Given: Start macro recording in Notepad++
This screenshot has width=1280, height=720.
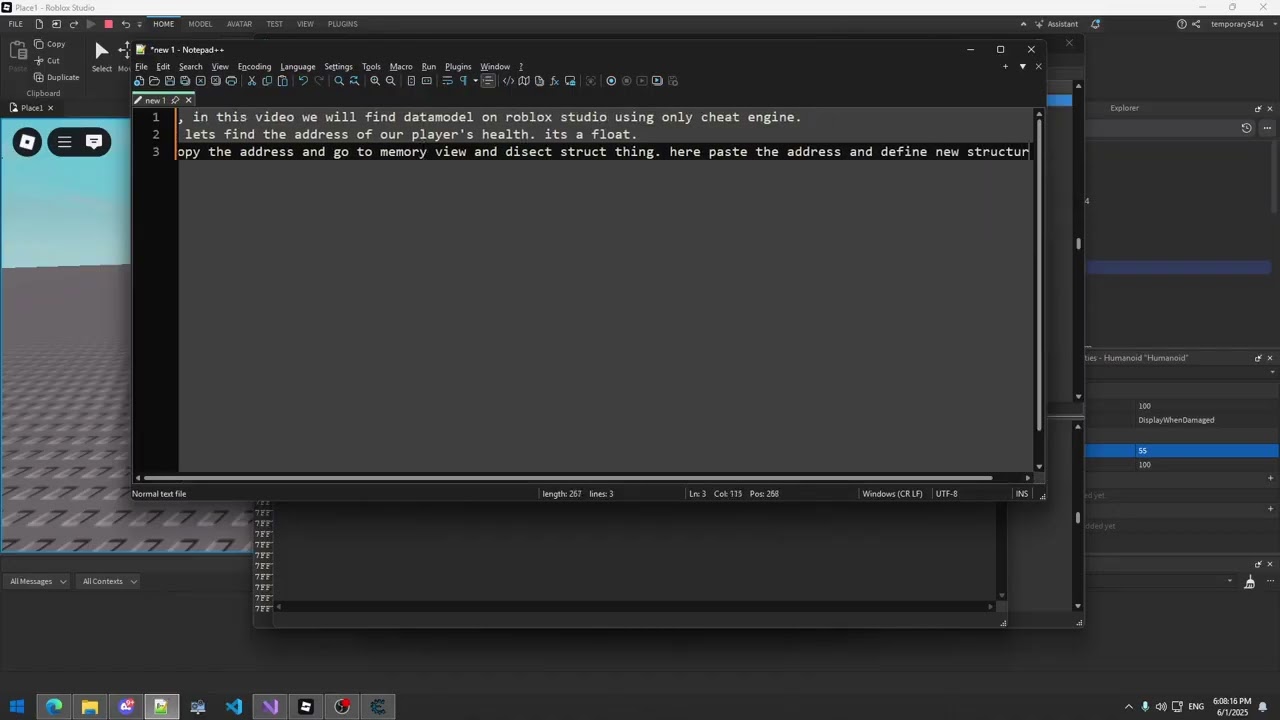Looking at the screenshot, I should click(611, 81).
